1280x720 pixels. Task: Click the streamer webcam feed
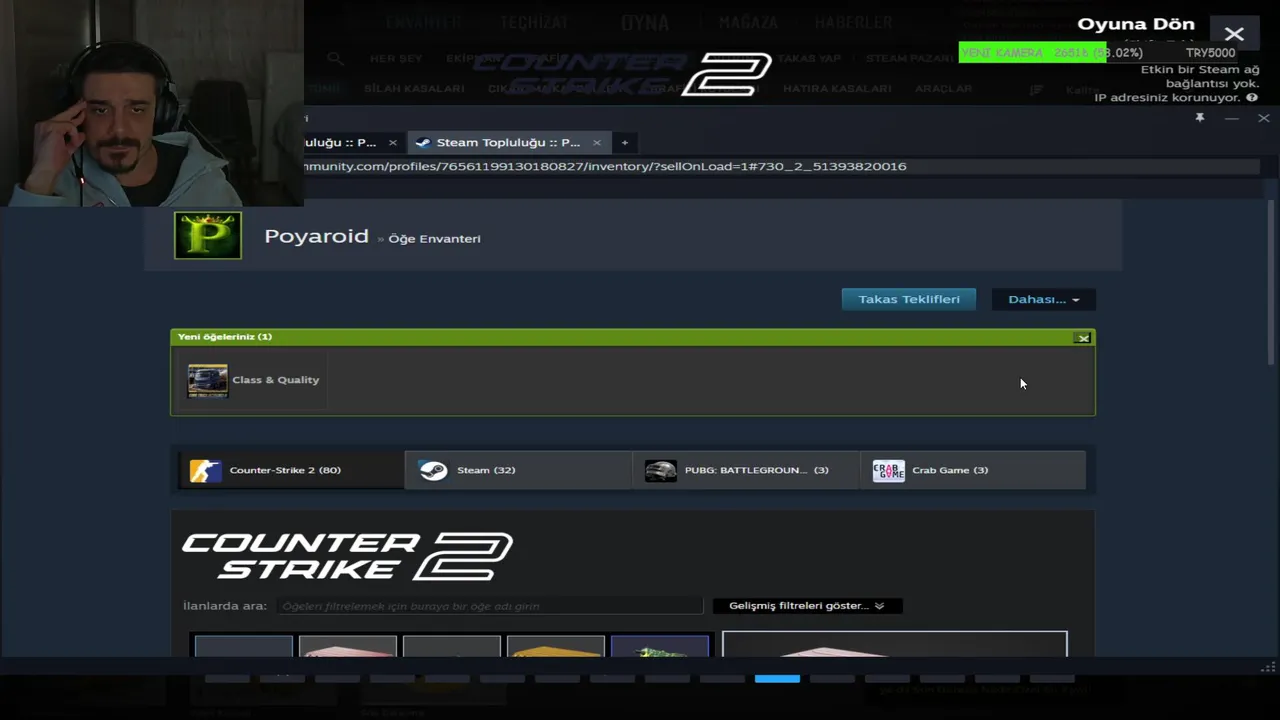[152, 103]
